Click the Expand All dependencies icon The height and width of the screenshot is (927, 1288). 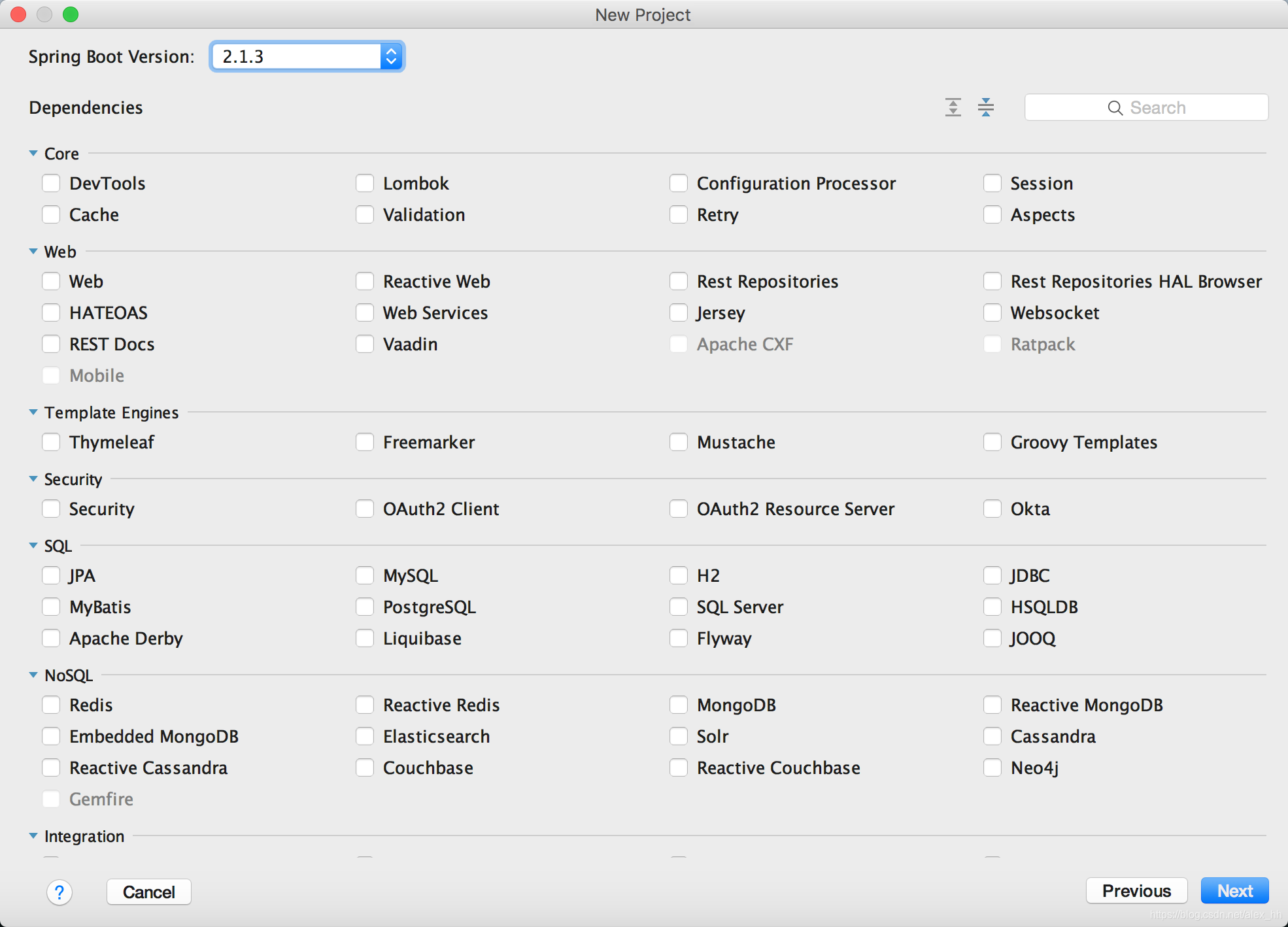(x=953, y=107)
